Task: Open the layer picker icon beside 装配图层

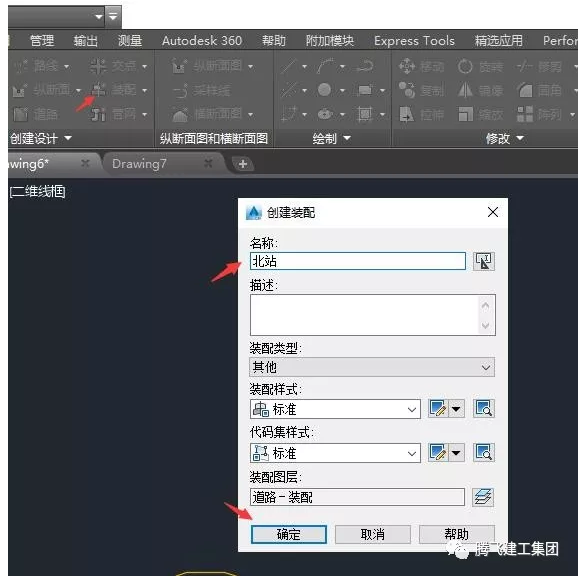Action: [x=483, y=497]
